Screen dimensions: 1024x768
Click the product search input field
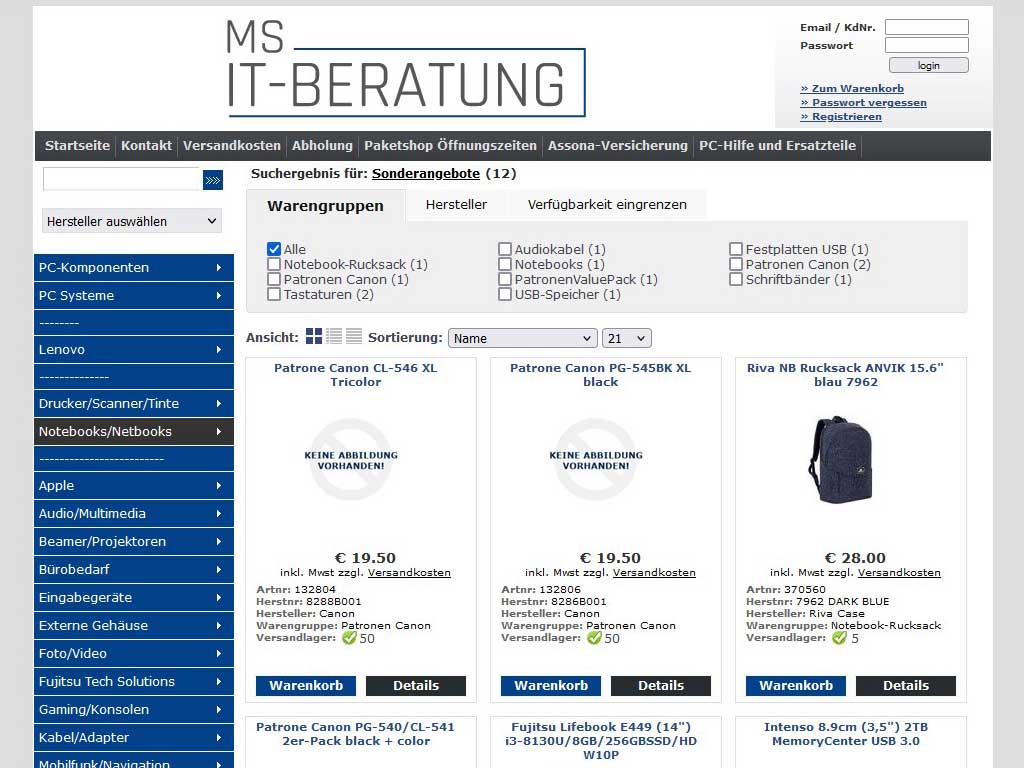pyautogui.click(x=121, y=179)
